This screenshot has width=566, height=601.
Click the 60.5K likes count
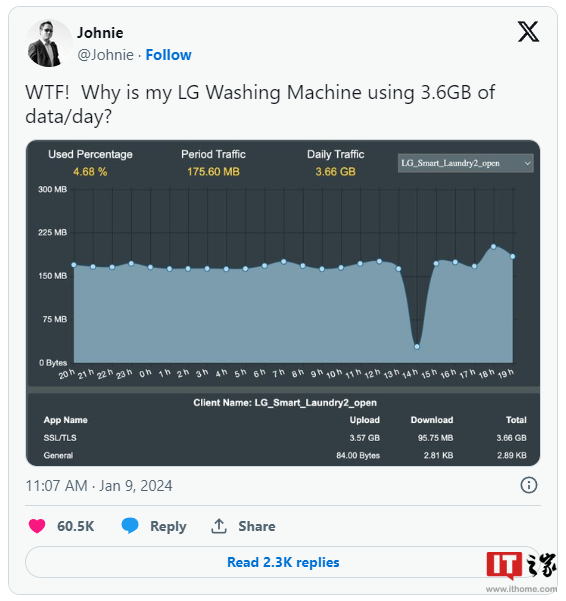tap(75, 526)
